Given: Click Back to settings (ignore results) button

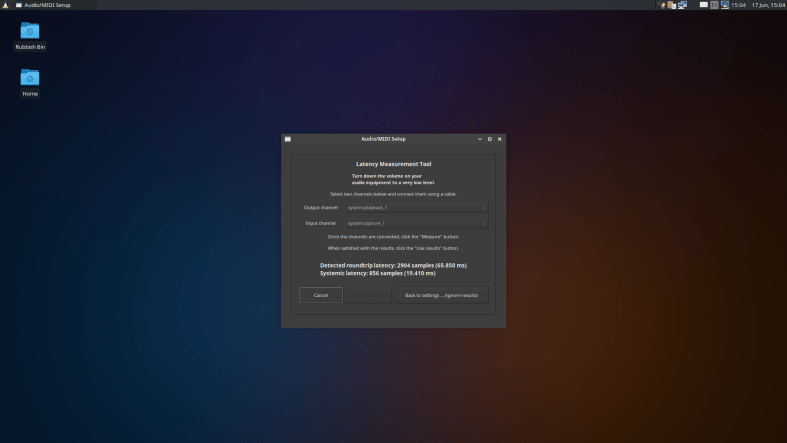Looking at the screenshot, I should [441, 295].
